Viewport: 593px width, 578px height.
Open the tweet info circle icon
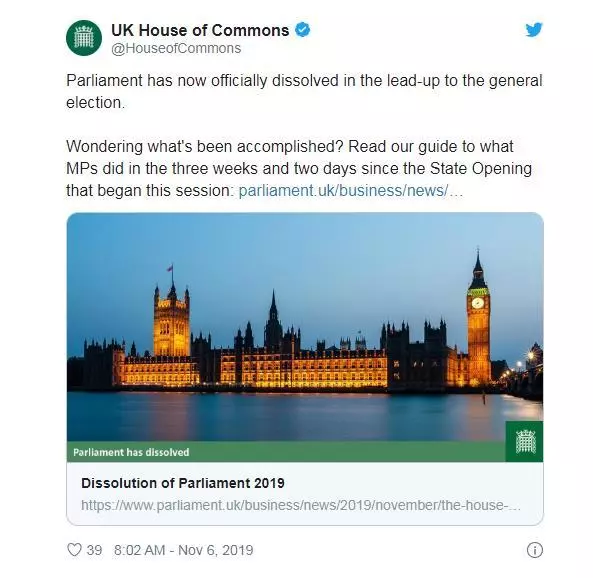coord(535,550)
